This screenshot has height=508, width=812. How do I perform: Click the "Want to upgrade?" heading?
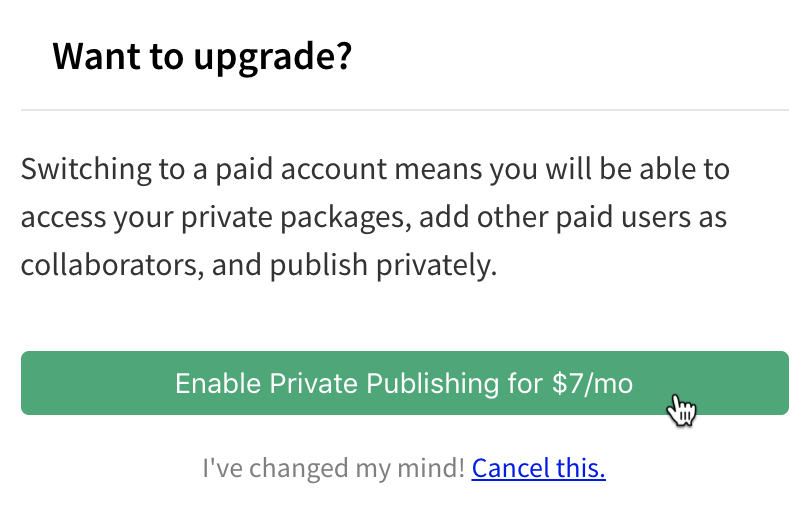(202, 57)
